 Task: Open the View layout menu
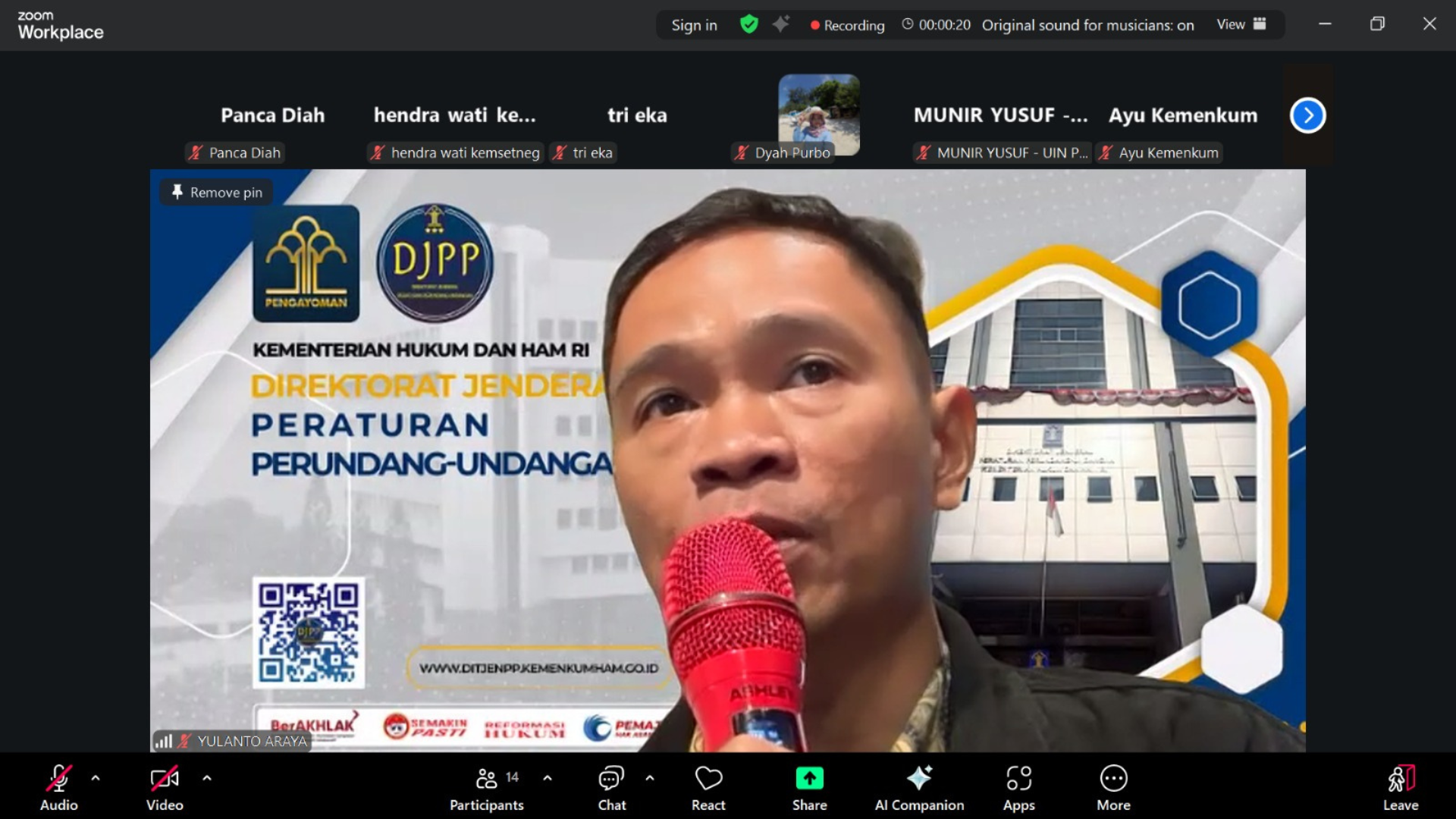[x=1241, y=24]
